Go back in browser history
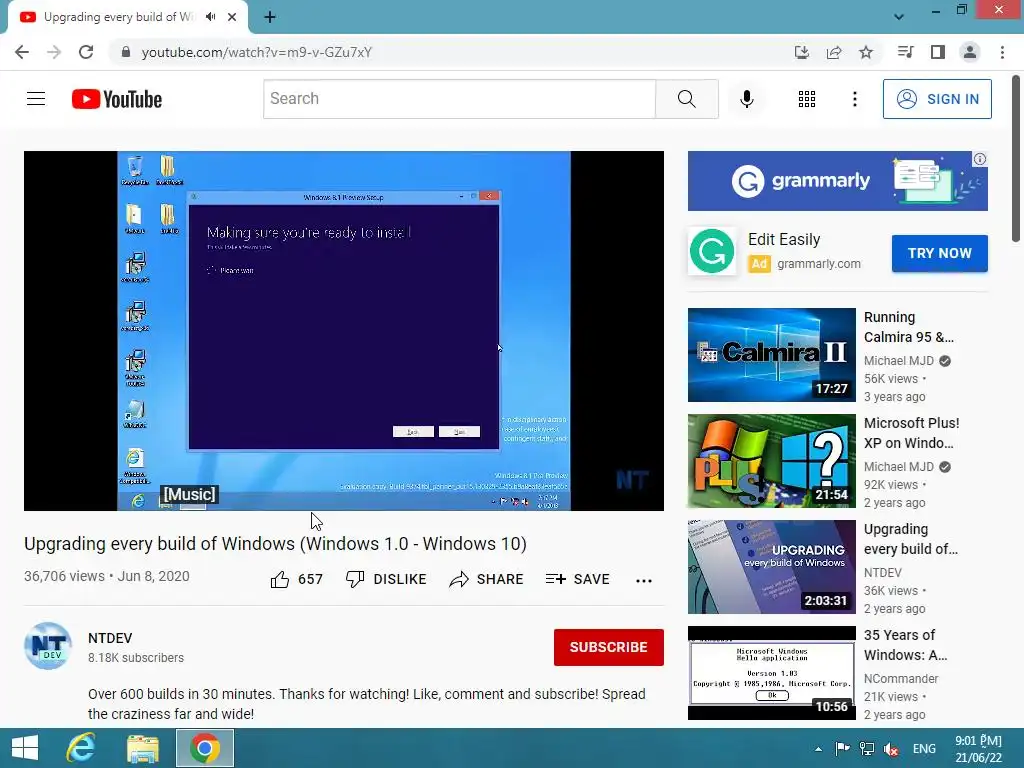1024x768 pixels. 22,52
